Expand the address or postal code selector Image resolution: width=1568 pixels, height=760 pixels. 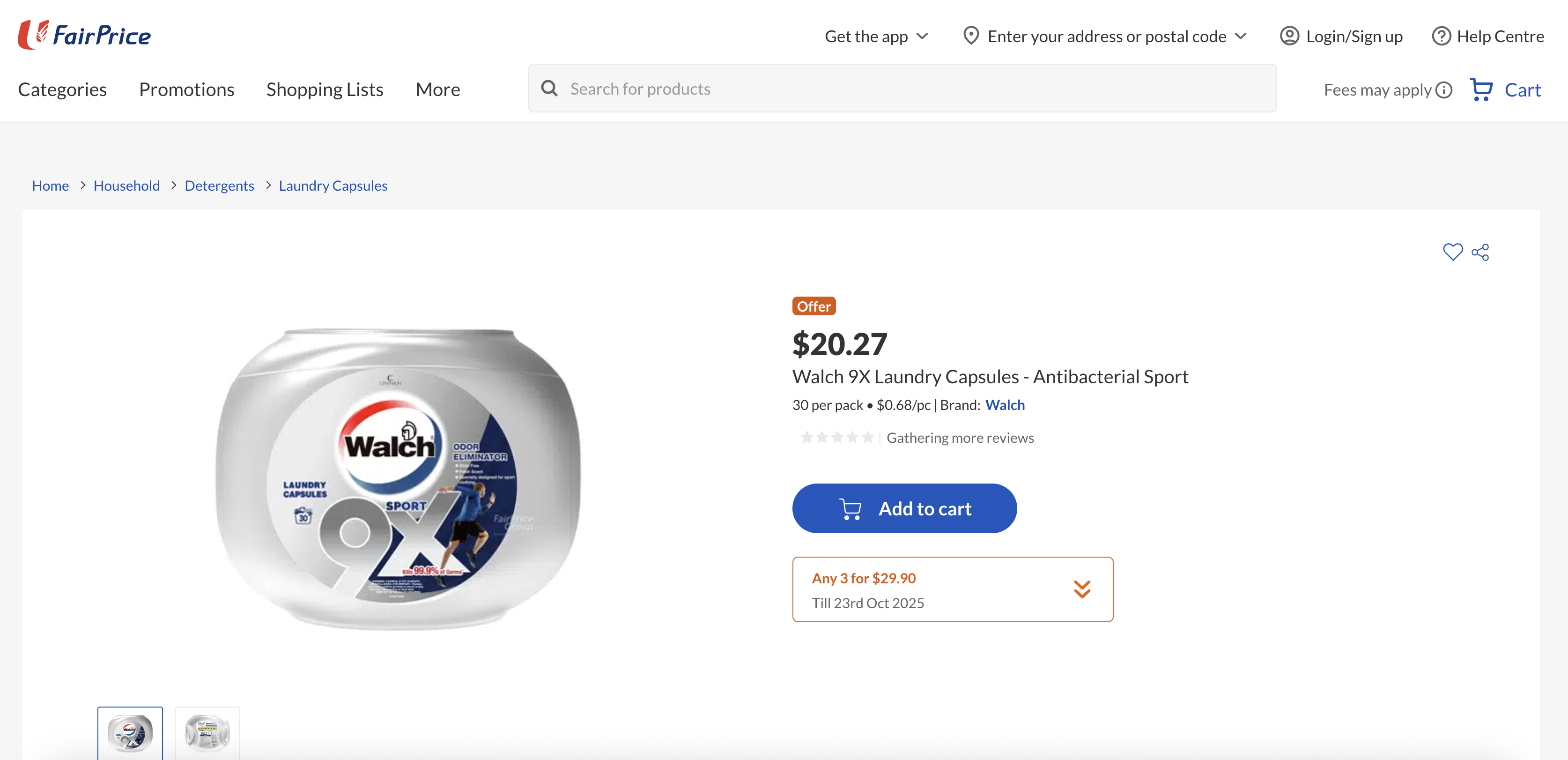(x=1241, y=37)
